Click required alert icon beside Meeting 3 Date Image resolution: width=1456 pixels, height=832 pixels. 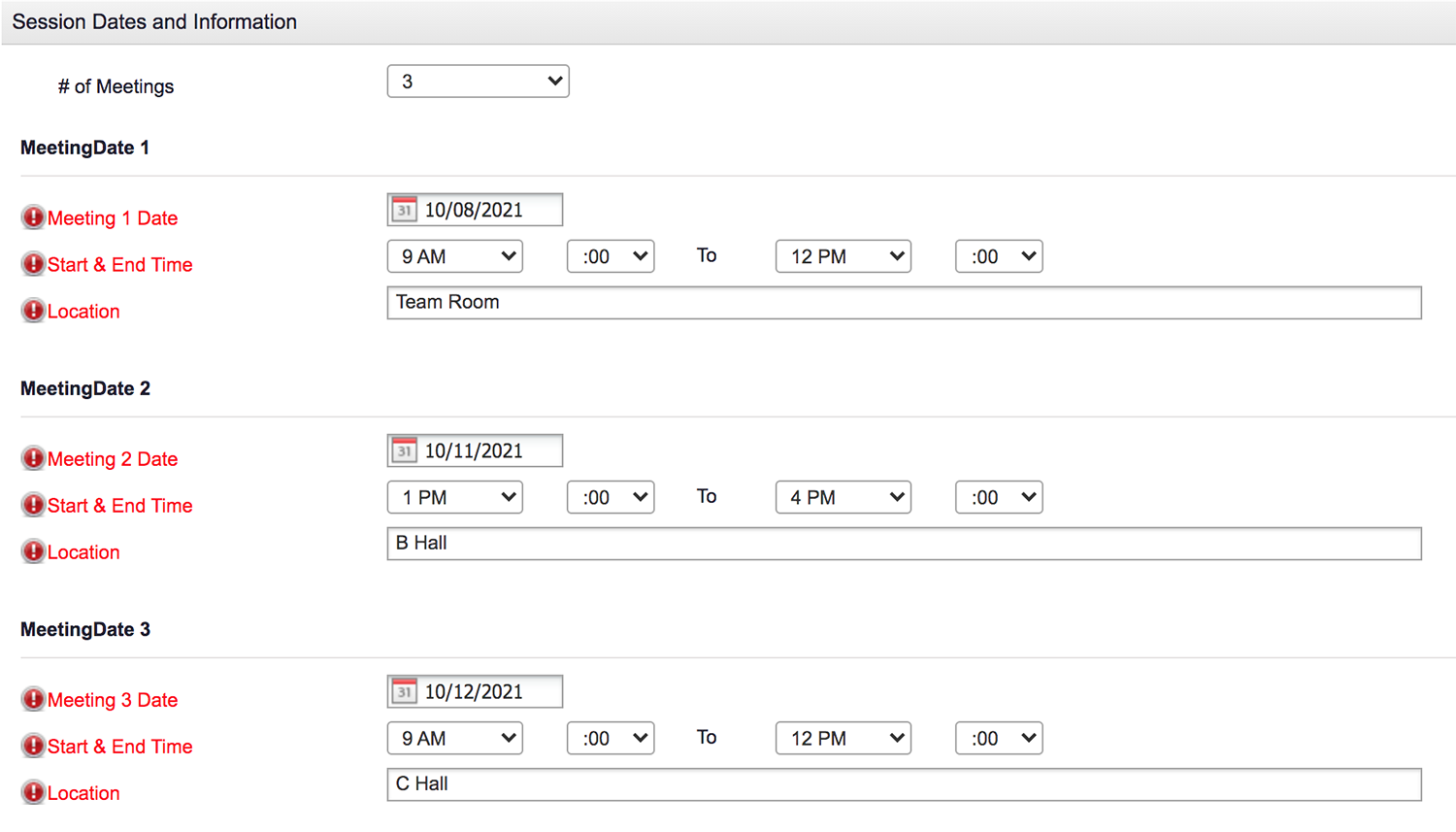33,699
